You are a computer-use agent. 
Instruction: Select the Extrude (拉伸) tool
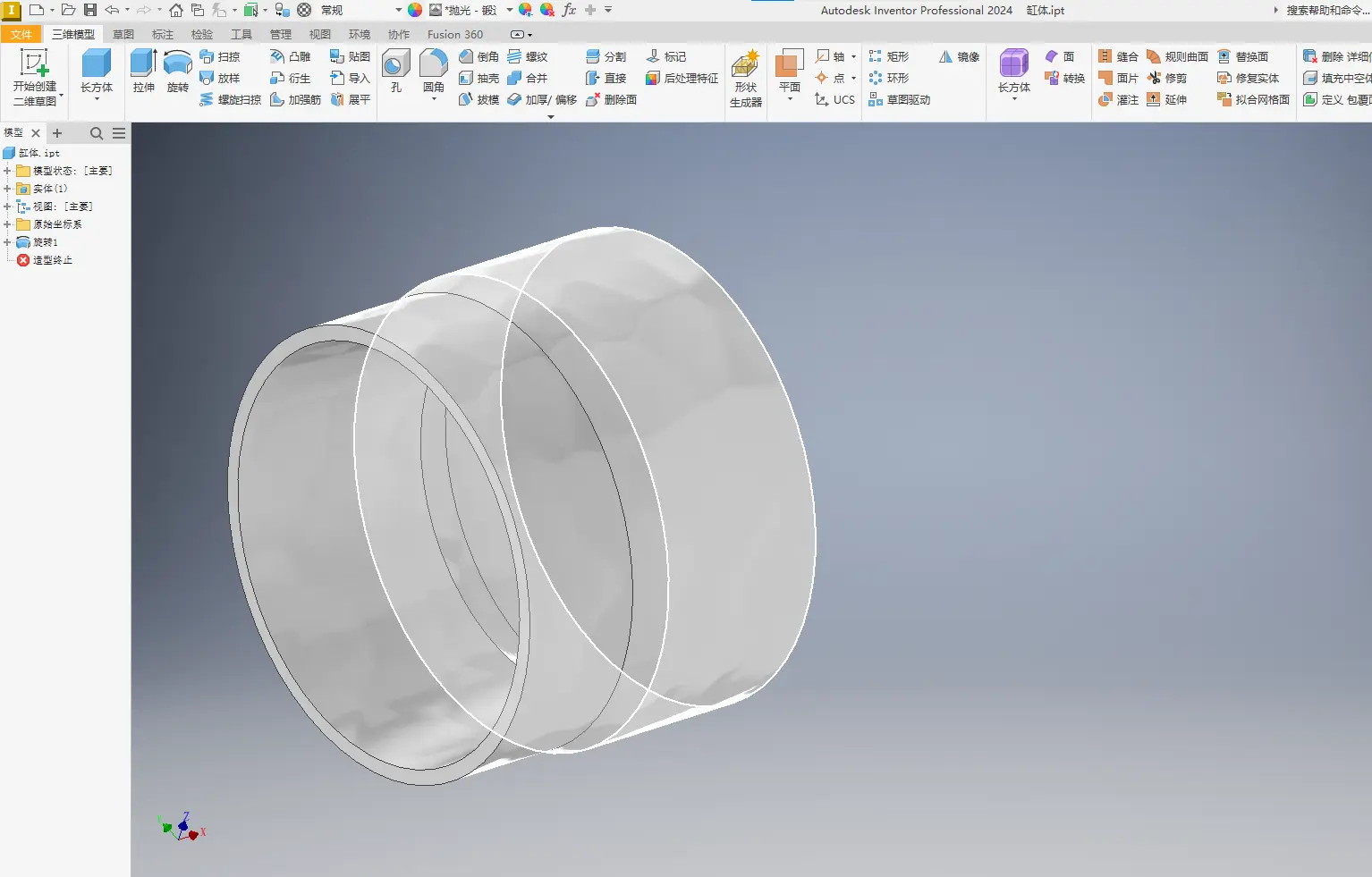[143, 72]
